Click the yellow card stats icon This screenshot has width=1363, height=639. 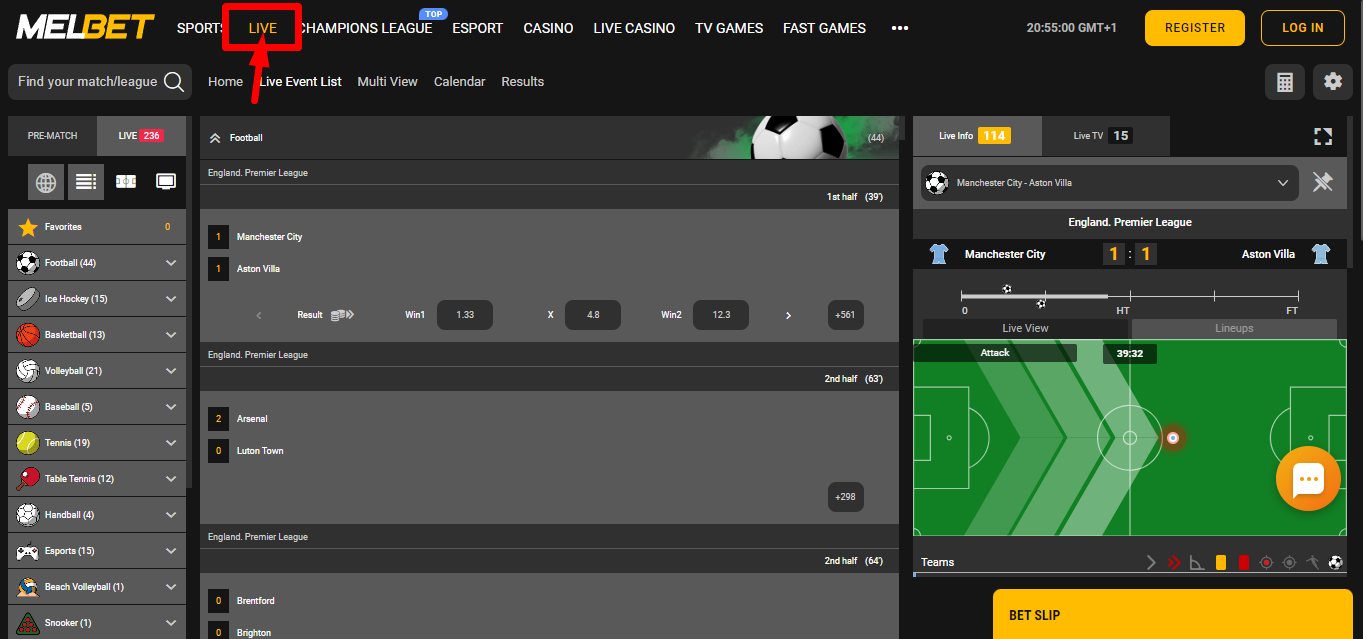1221,563
